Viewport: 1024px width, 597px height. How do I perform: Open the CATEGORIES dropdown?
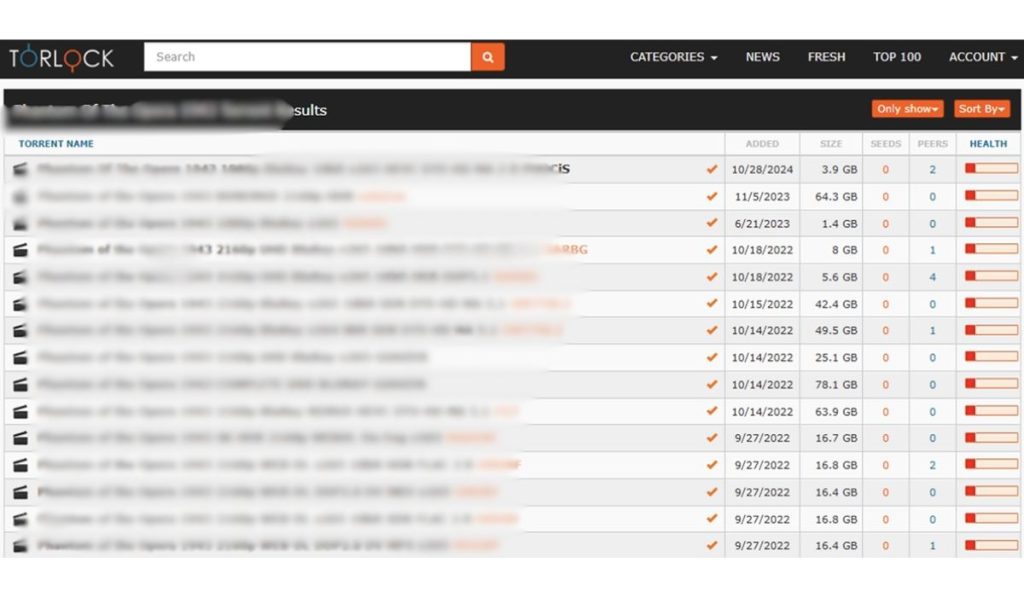point(672,57)
